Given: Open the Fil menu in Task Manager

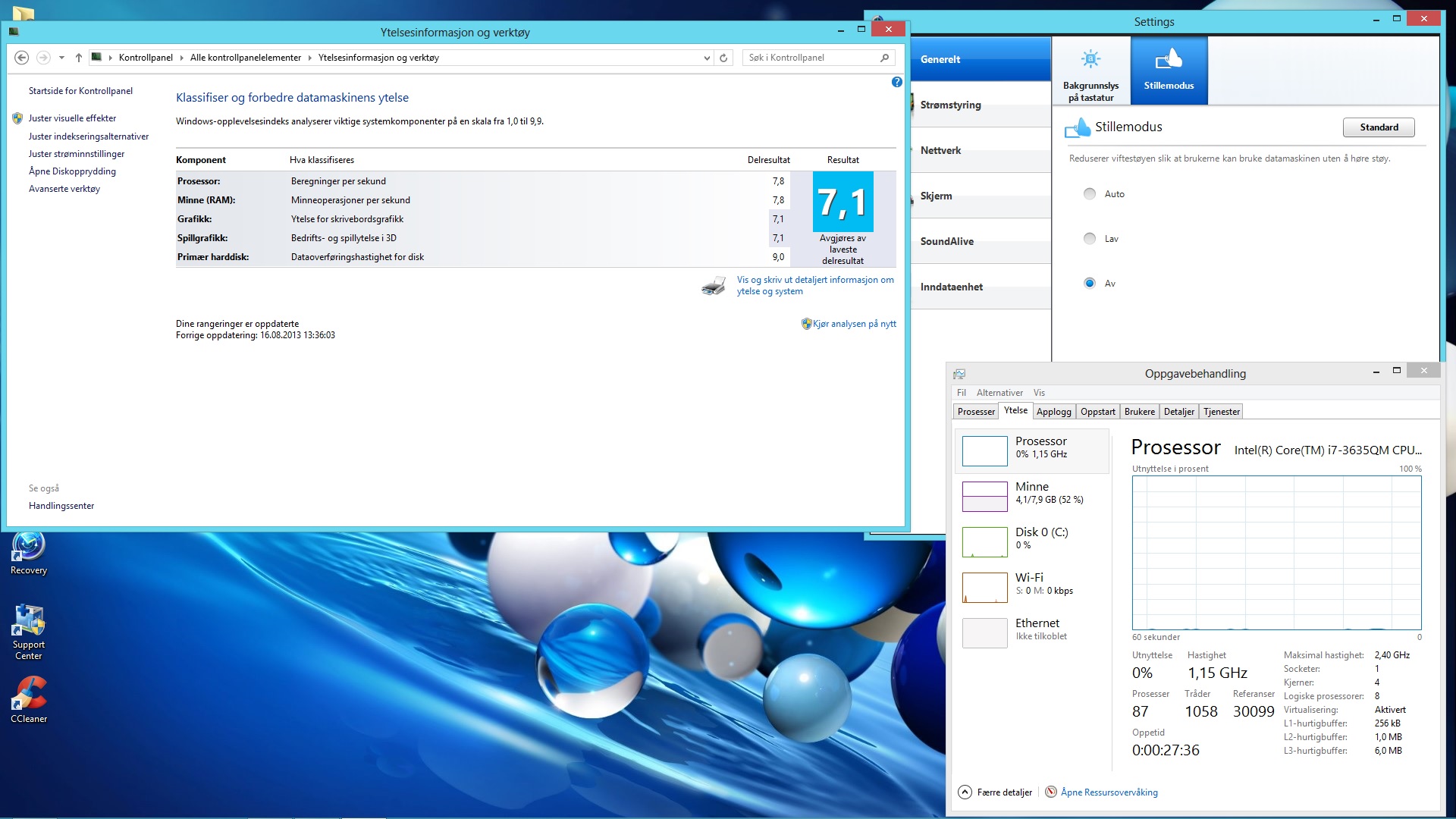Looking at the screenshot, I should pos(962,393).
